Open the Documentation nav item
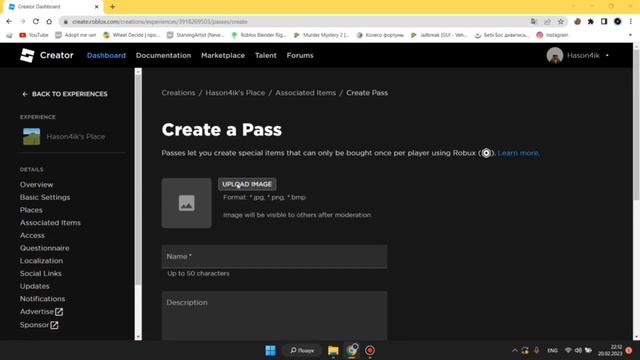 pos(163,56)
